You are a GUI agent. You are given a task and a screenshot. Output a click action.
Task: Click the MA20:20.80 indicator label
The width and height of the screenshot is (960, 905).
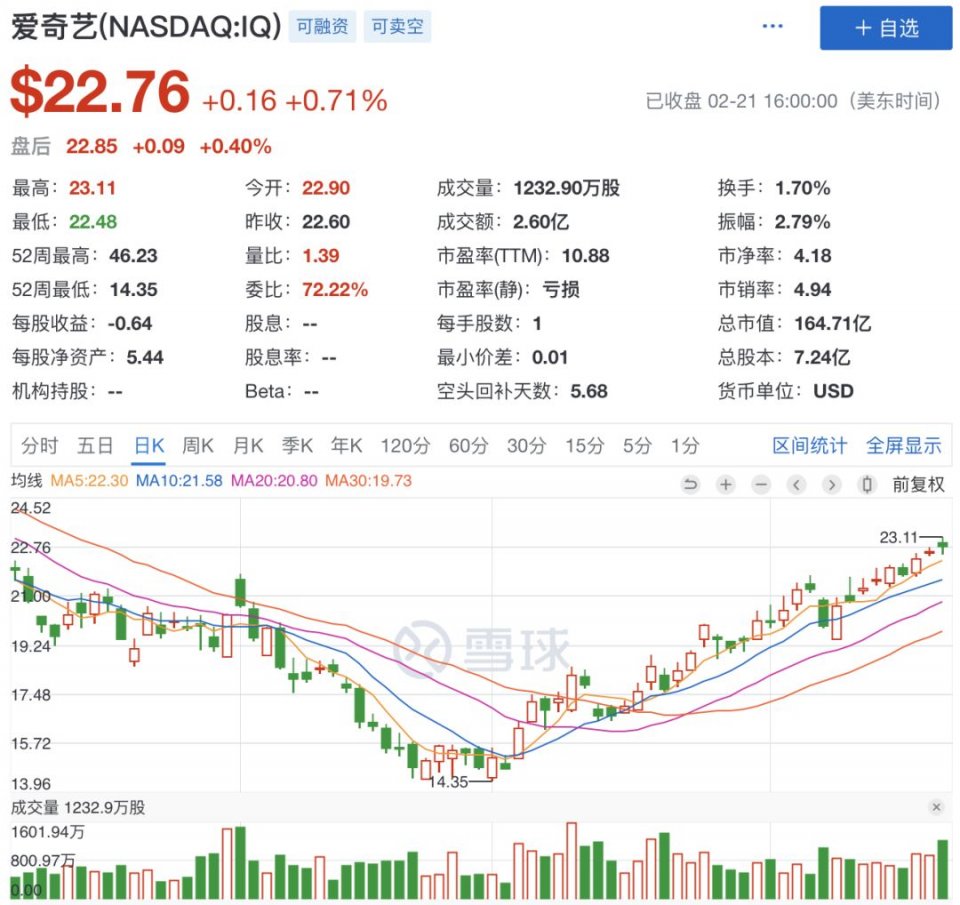(274, 481)
